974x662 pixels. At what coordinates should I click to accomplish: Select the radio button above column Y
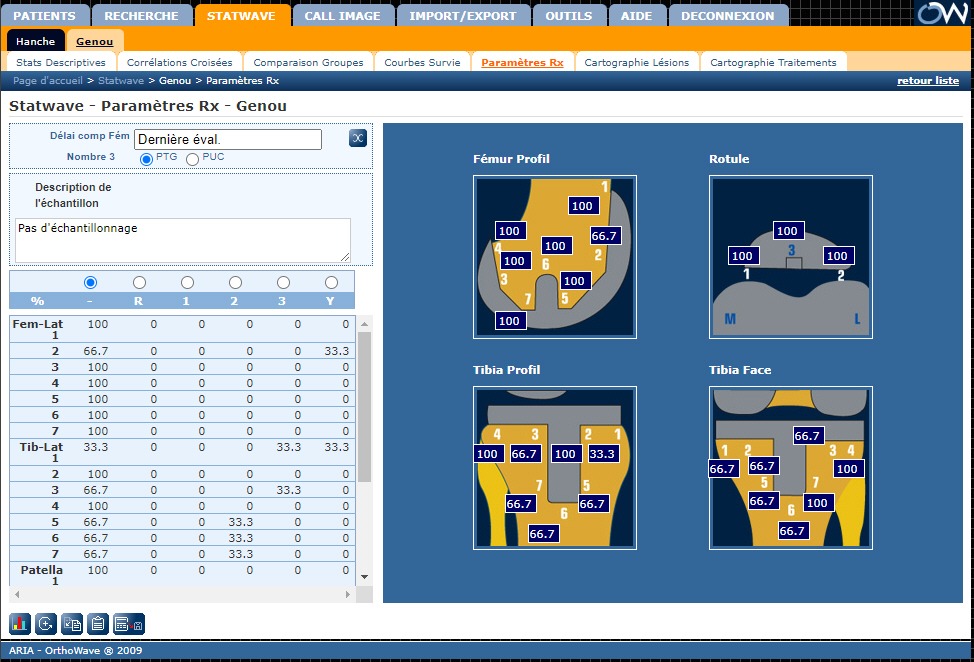[x=331, y=283]
